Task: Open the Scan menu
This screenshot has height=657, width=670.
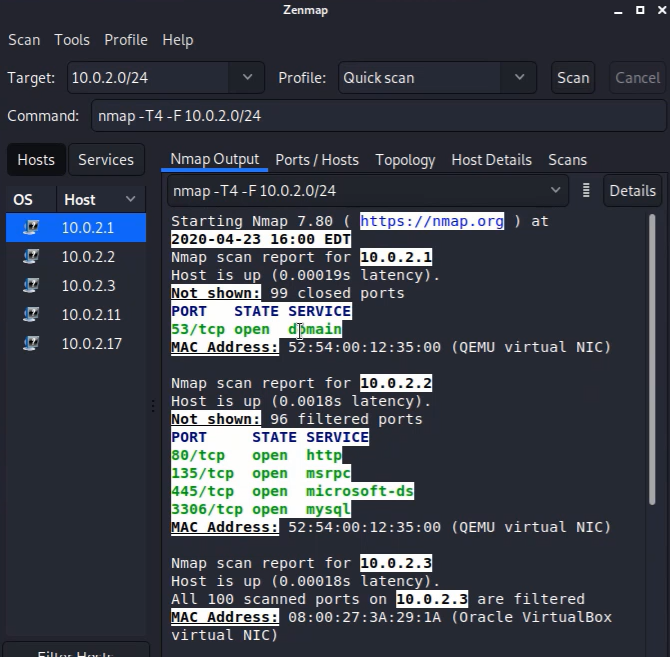Action: tap(24, 40)
